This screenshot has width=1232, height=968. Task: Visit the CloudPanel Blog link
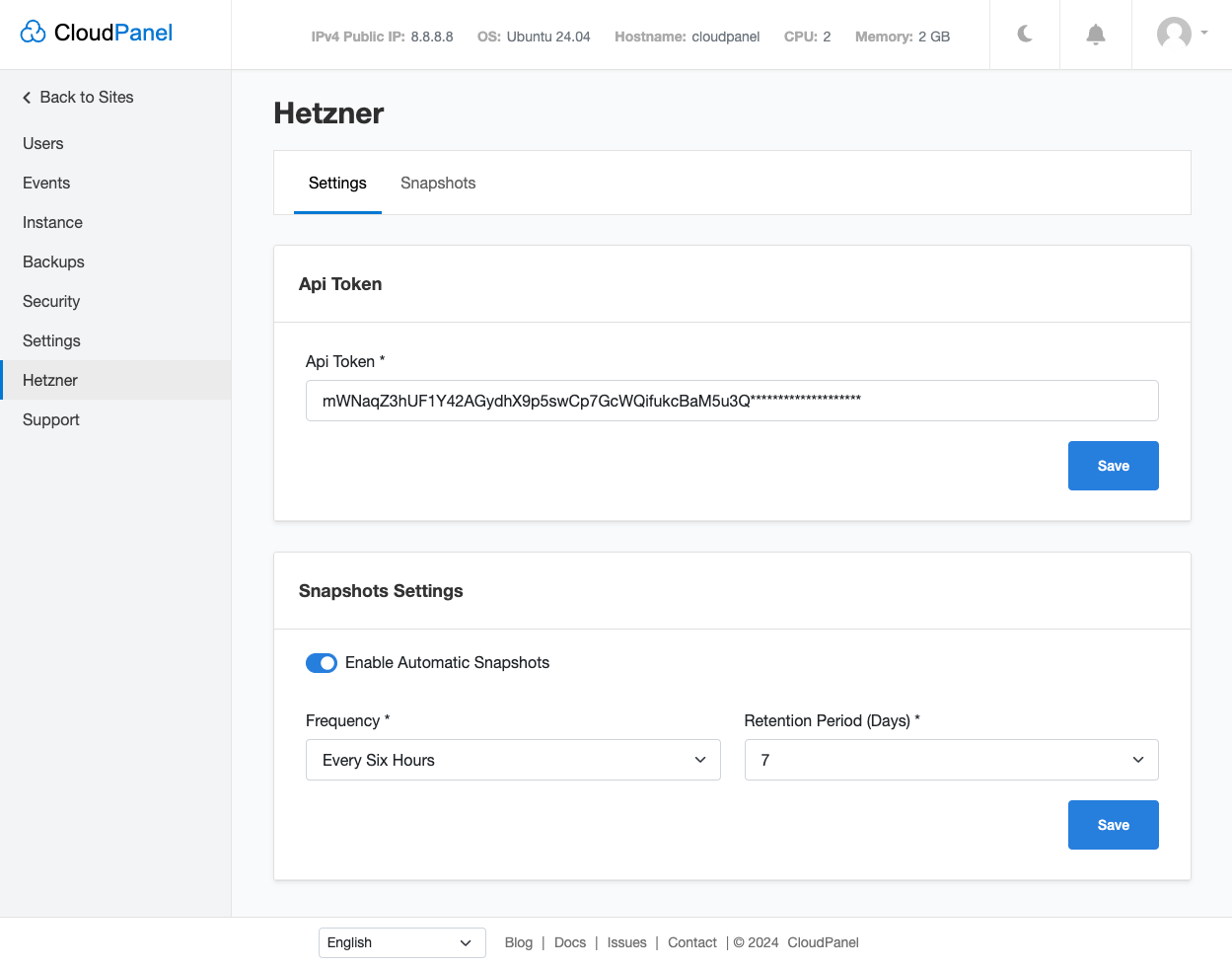pos(519,942)
